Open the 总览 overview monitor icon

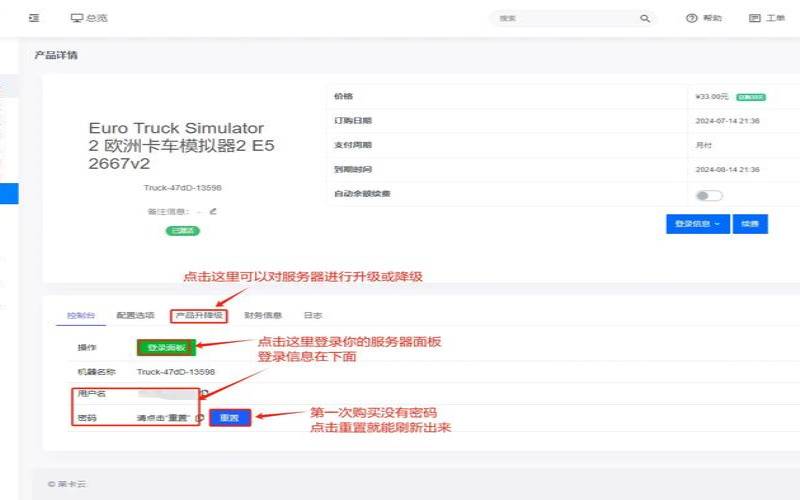[77, 18]
